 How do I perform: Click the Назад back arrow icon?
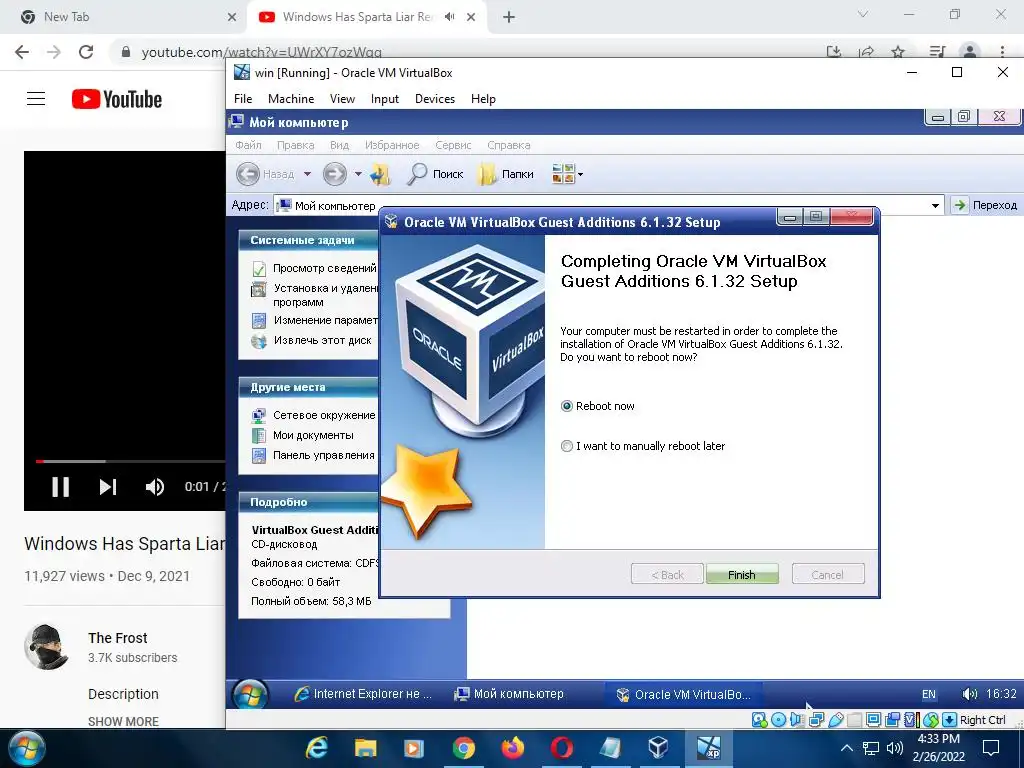tap(248, 174)
